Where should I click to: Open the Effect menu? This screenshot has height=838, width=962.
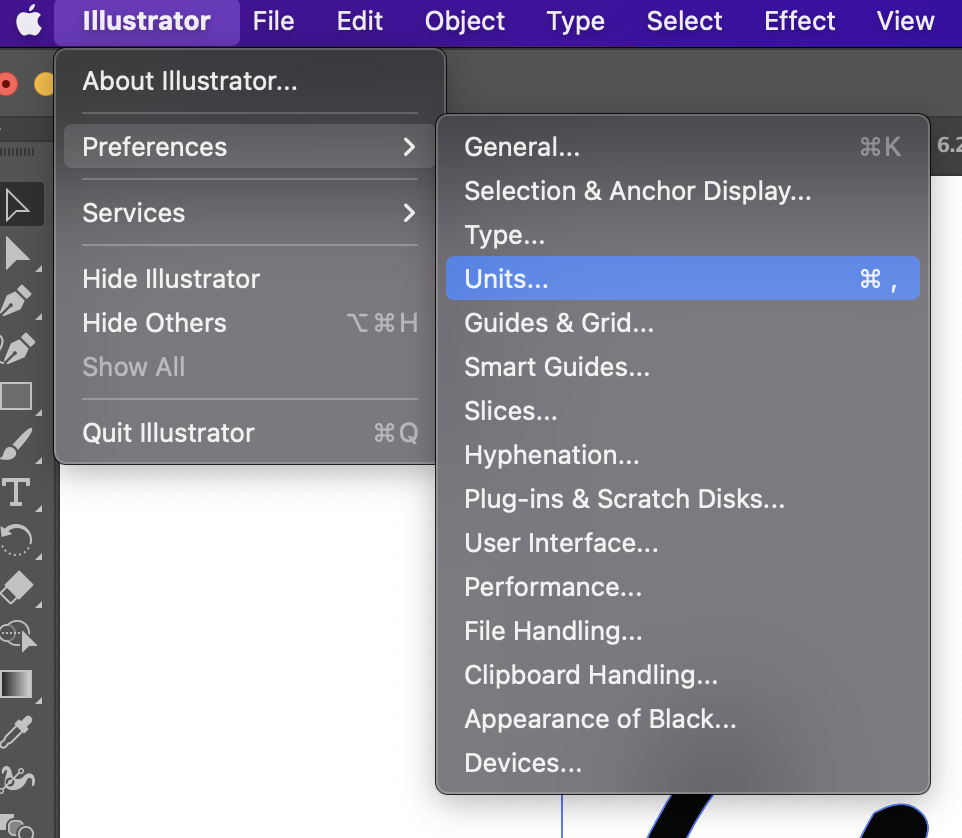click(x=799, y=21)
